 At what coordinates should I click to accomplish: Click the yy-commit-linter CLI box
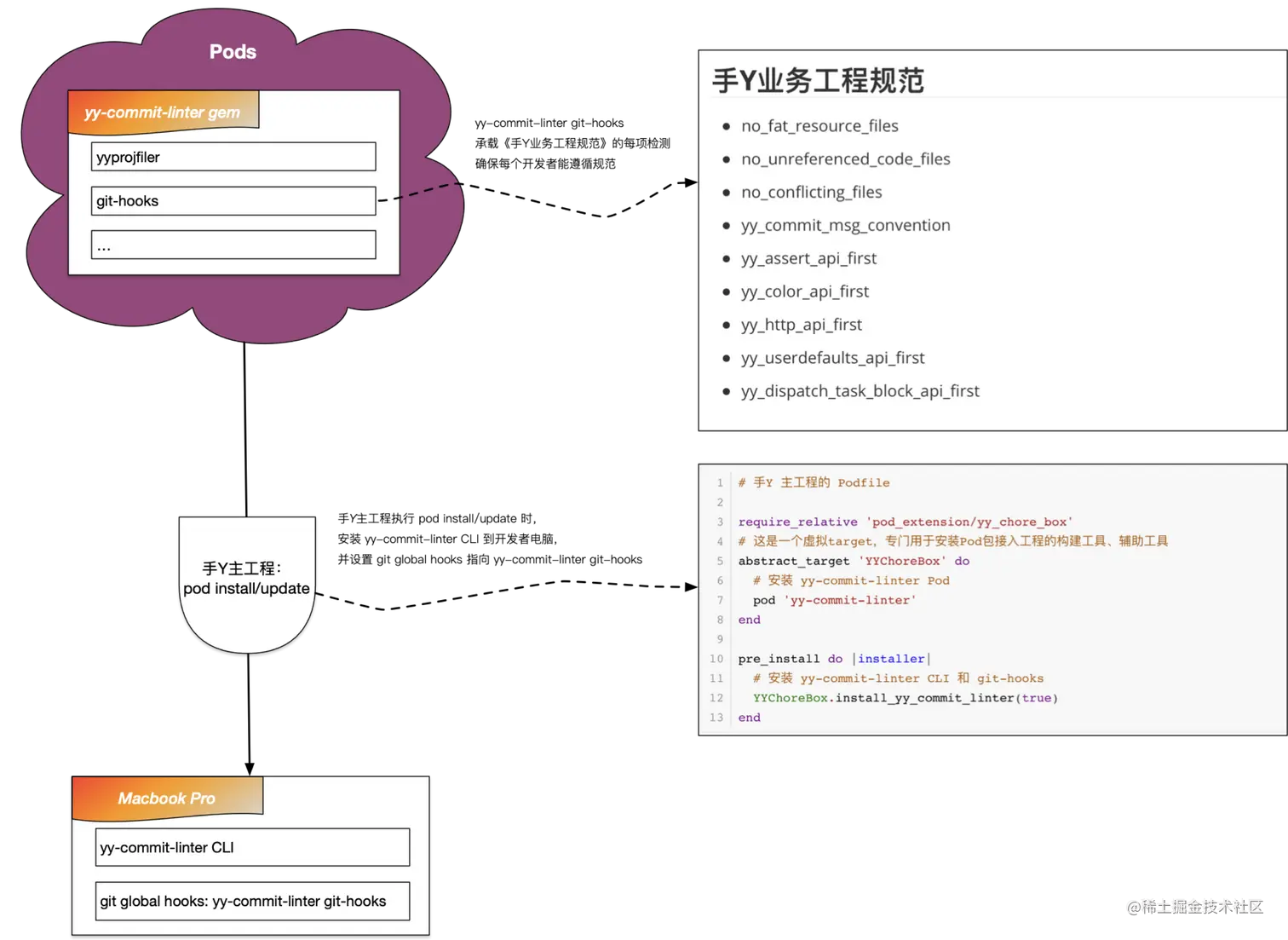252,847
